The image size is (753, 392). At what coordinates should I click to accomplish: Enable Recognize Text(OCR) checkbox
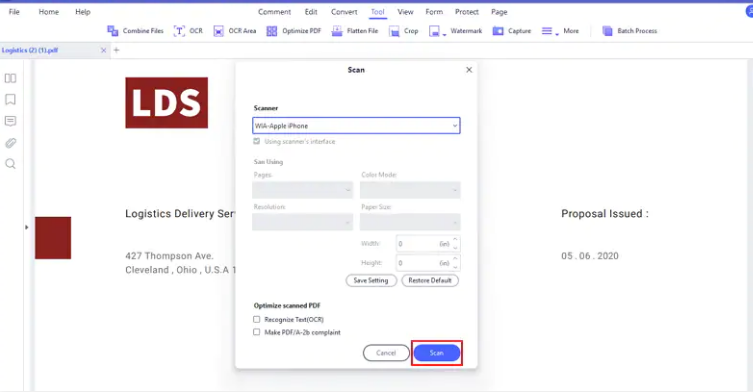pos(256,319)
